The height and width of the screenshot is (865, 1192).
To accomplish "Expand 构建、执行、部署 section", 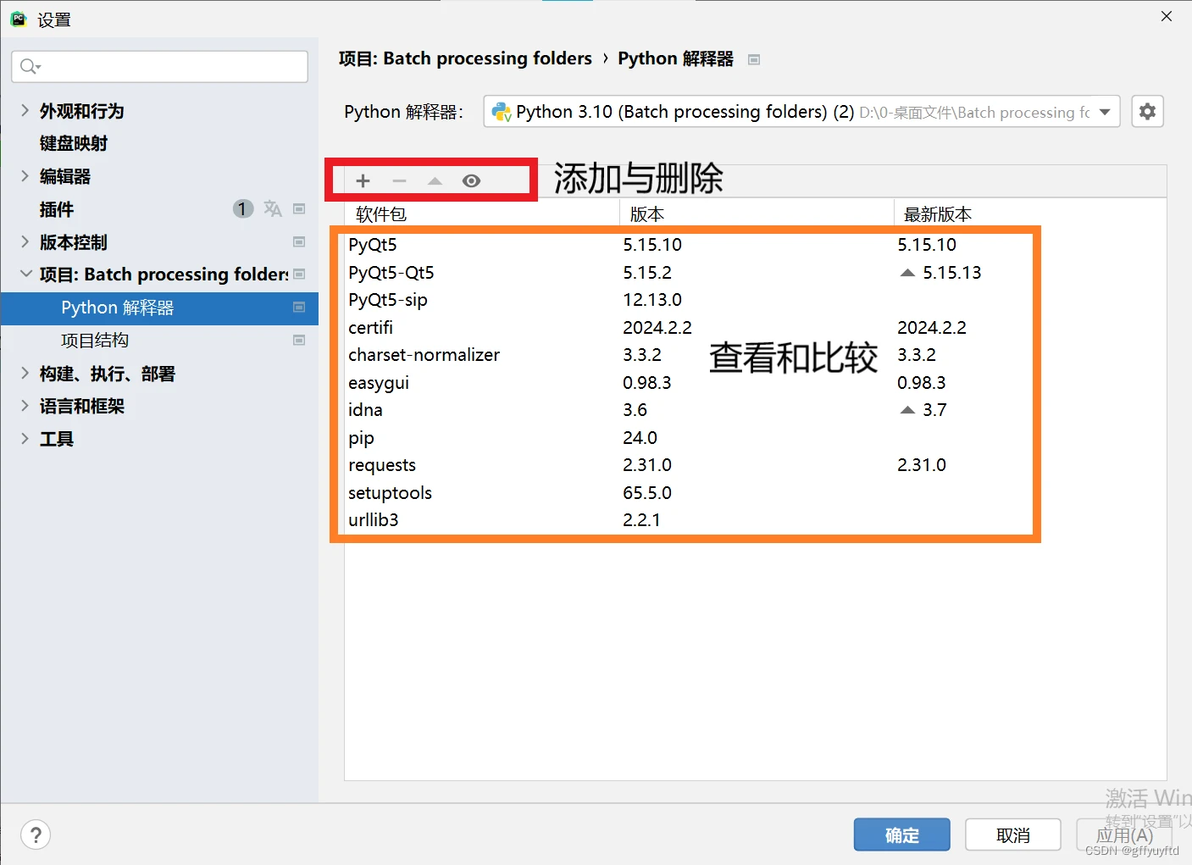I will point(25,373).
